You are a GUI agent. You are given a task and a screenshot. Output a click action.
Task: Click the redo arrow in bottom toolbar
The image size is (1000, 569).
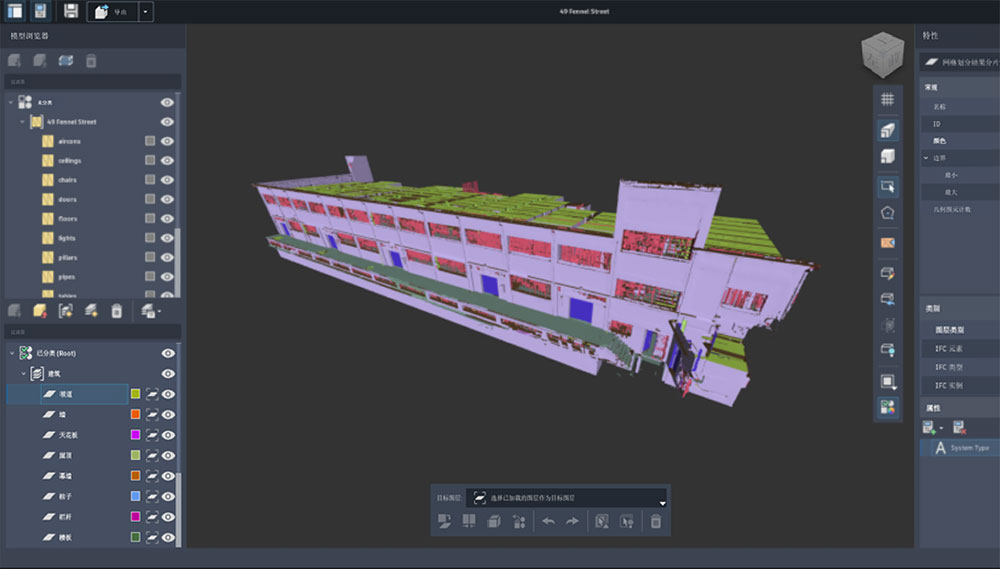(572, 521)
